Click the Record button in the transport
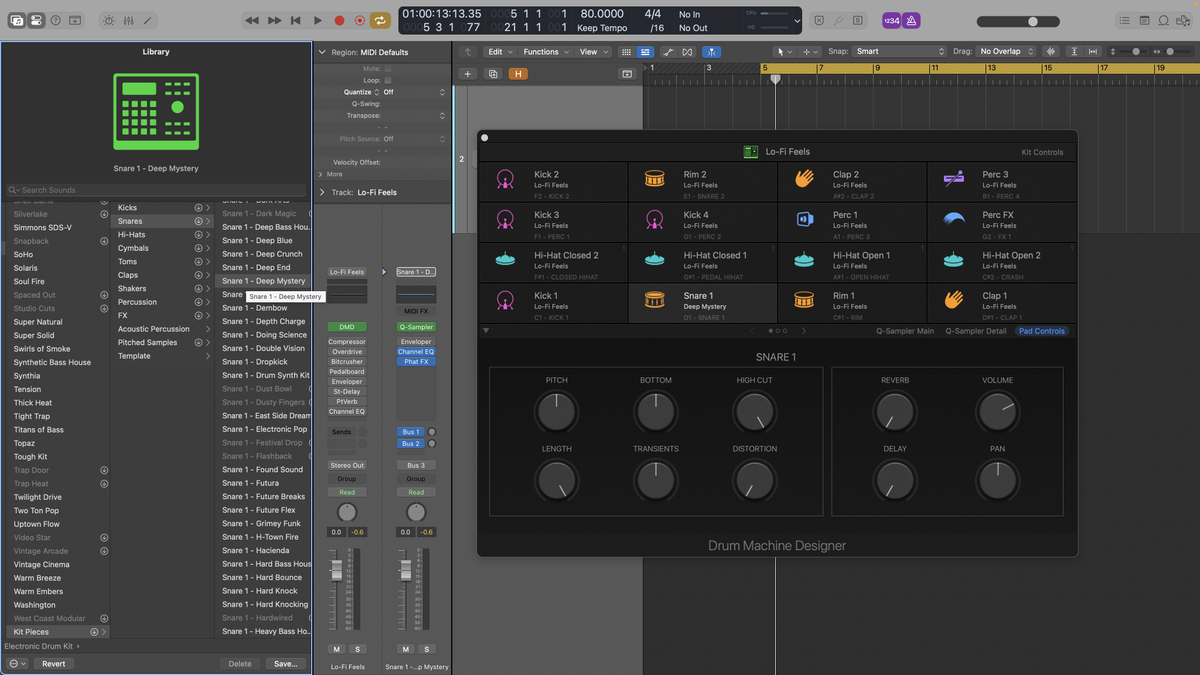1200x675 pixels. (338, 19)
